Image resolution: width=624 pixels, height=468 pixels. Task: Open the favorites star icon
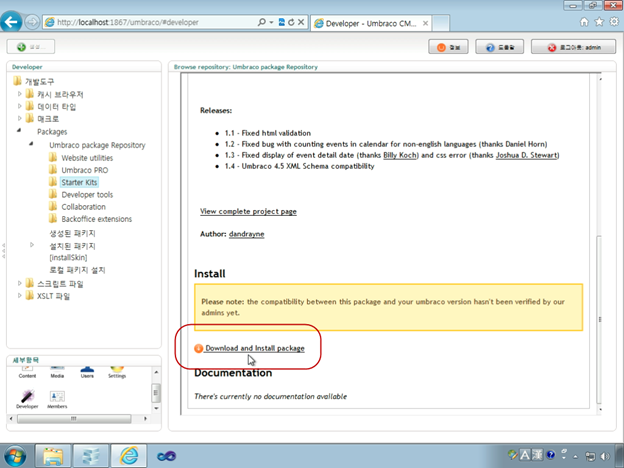(599, 22)
